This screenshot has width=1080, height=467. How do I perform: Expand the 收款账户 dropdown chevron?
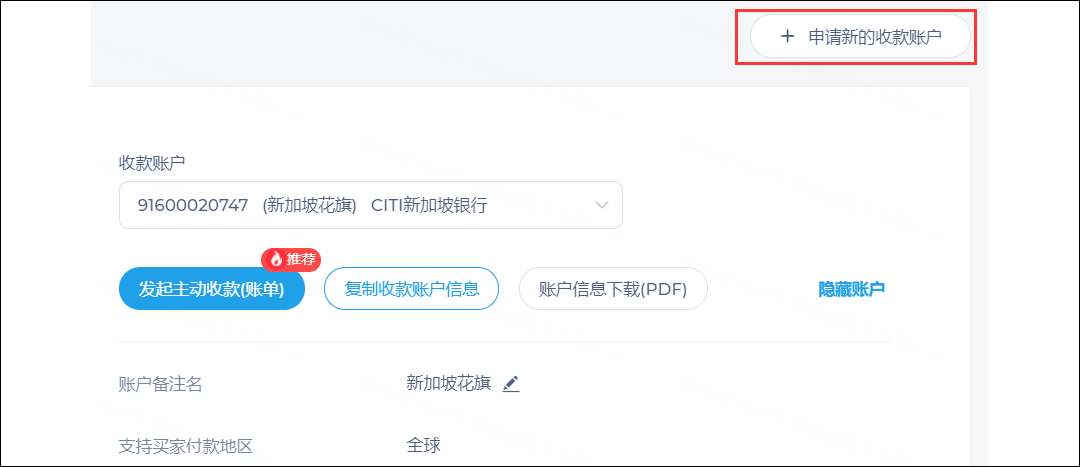coord(602,205)
